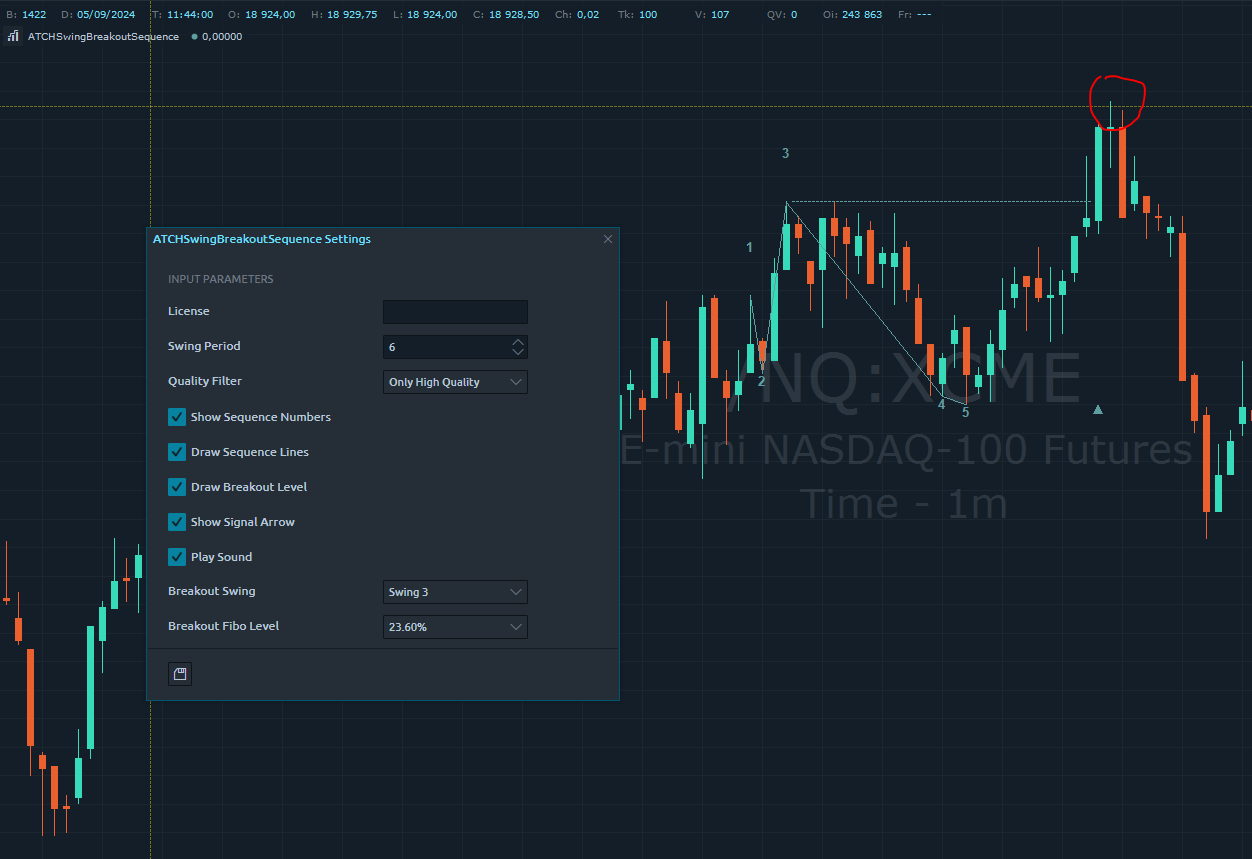Viewport: 1252px width, 859px height.
Task: Click the sequence number 5 label
Action: 965,412
